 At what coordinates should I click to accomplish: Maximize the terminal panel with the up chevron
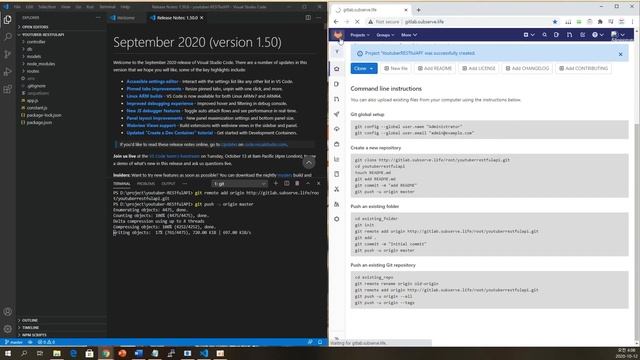click(x=308, y=184)
